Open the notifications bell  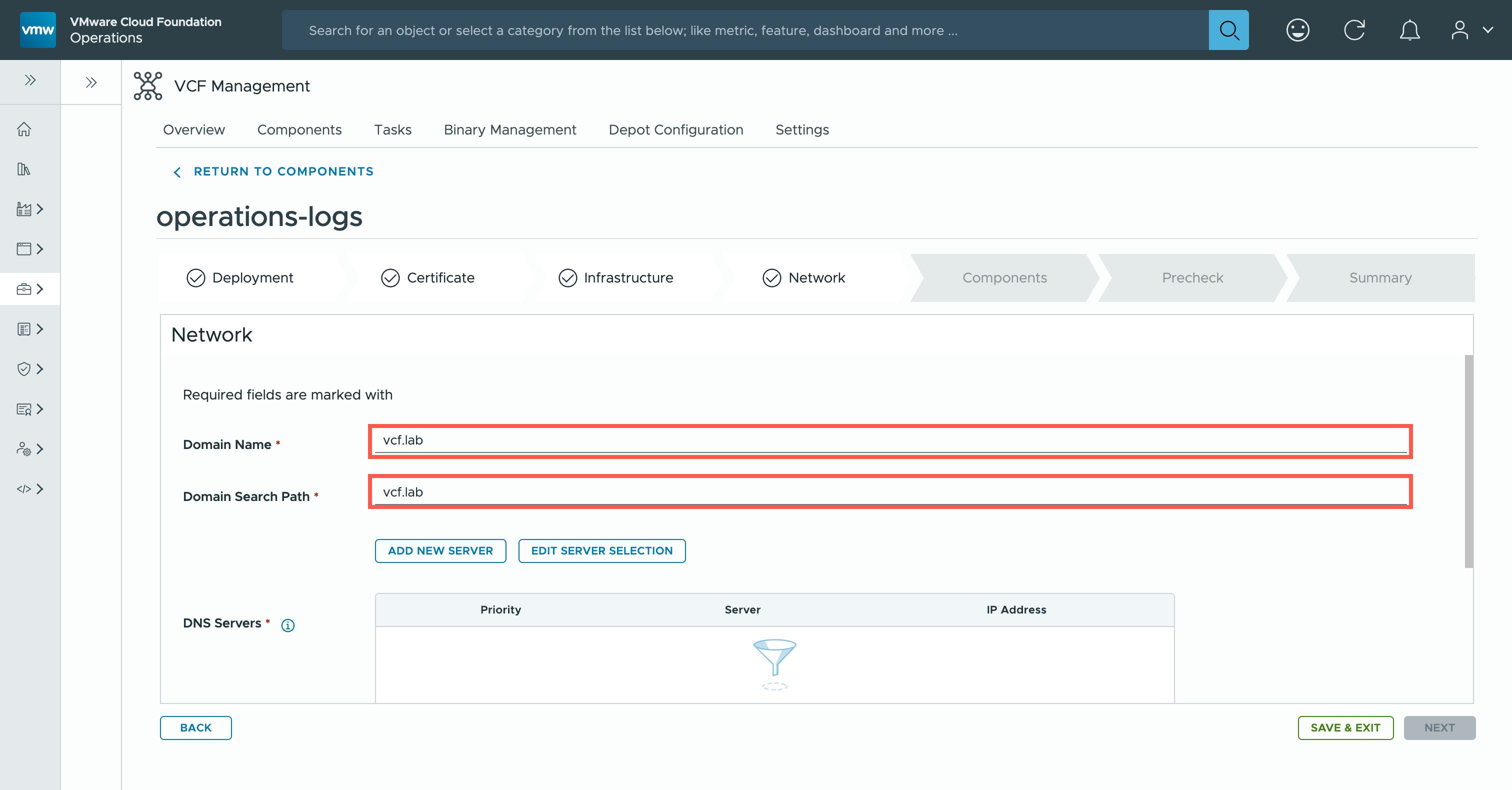tap(1409, 30)
